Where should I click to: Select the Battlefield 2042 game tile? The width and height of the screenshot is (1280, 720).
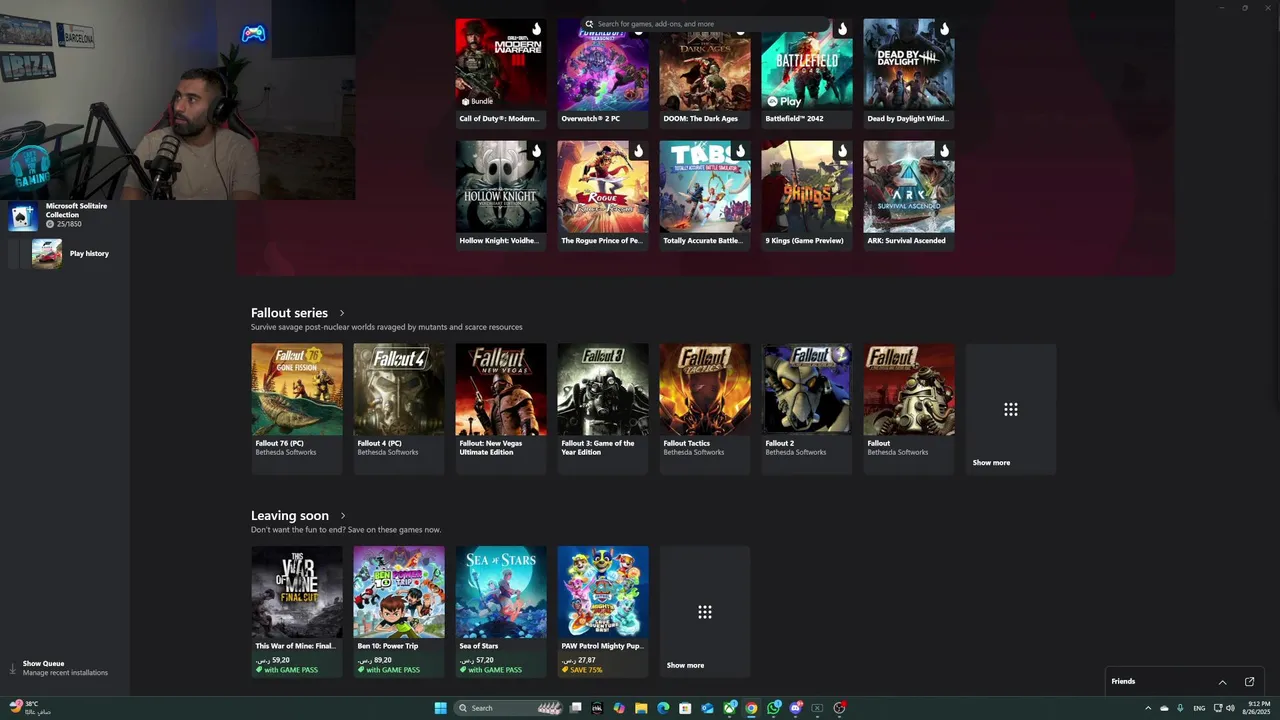click(x=807, y=73)
